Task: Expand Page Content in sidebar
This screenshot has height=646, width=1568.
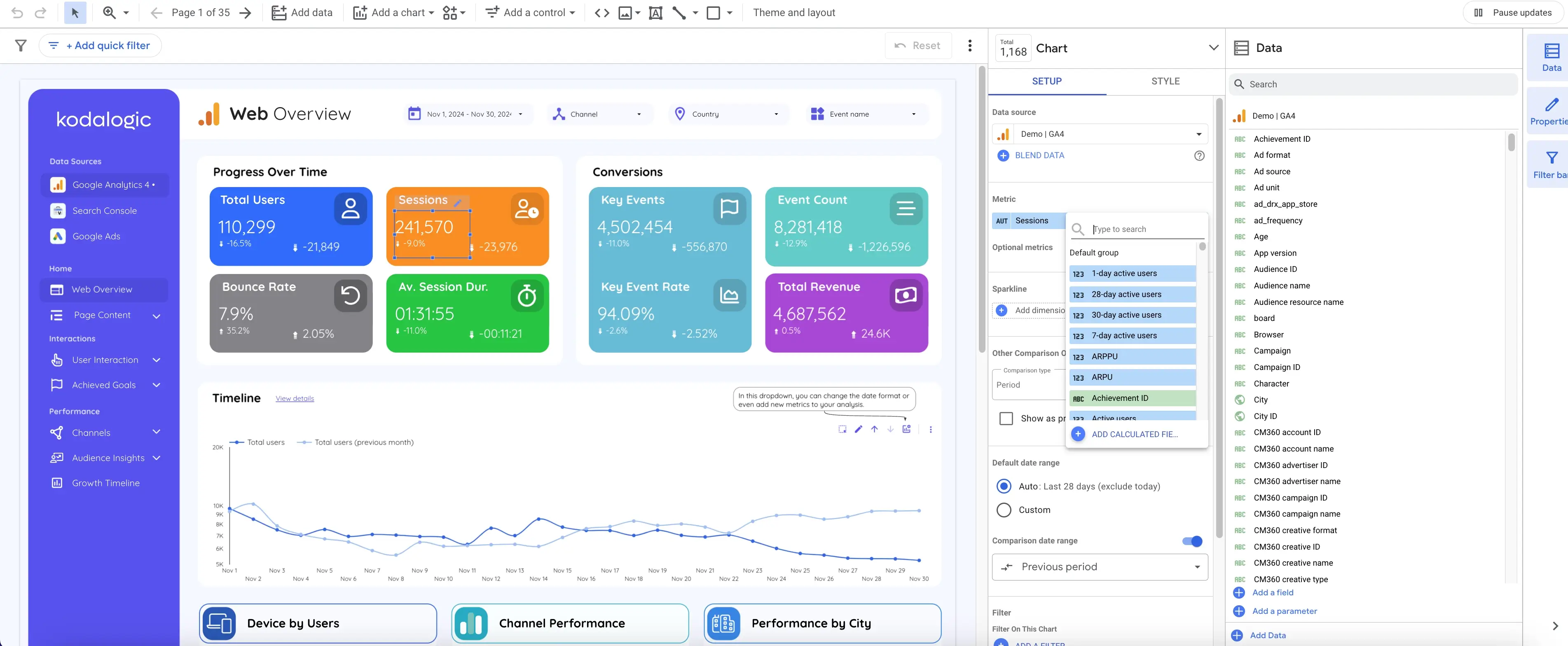Action: (x=157, y=316)
